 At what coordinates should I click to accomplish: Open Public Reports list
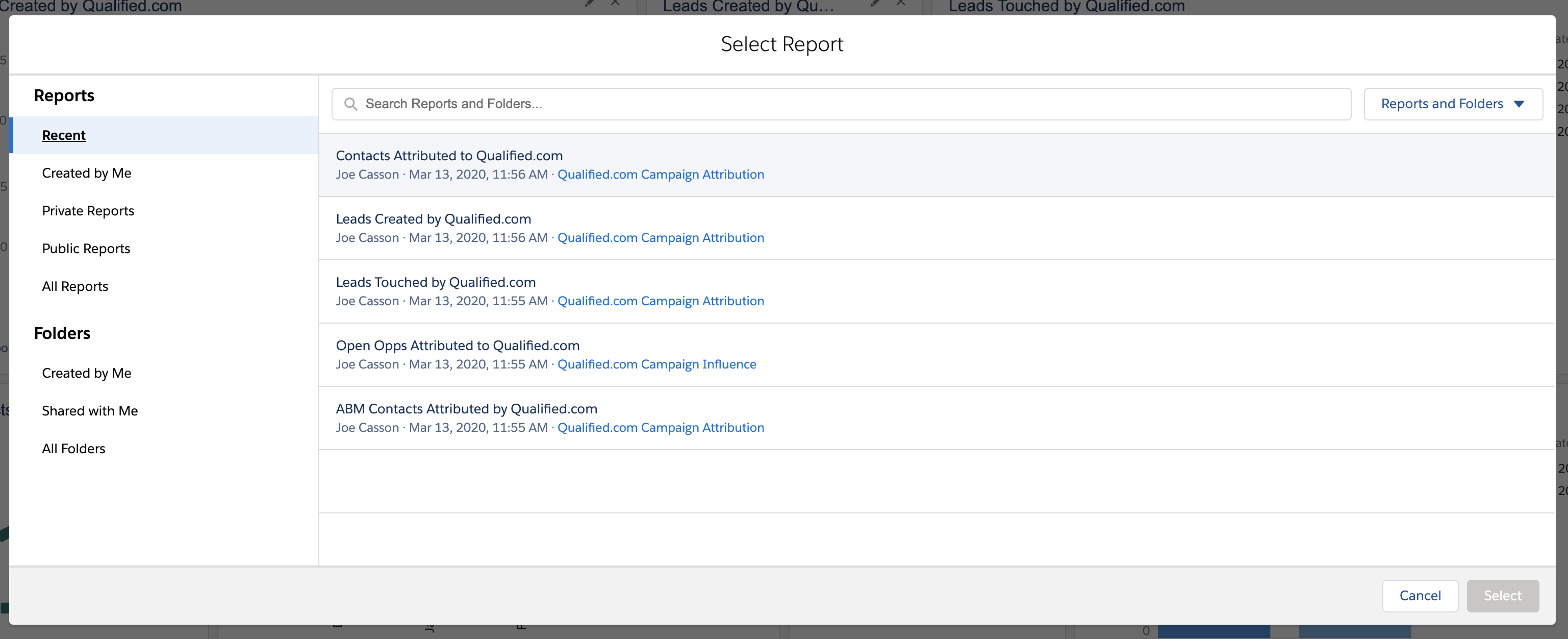tap(86, 249)
